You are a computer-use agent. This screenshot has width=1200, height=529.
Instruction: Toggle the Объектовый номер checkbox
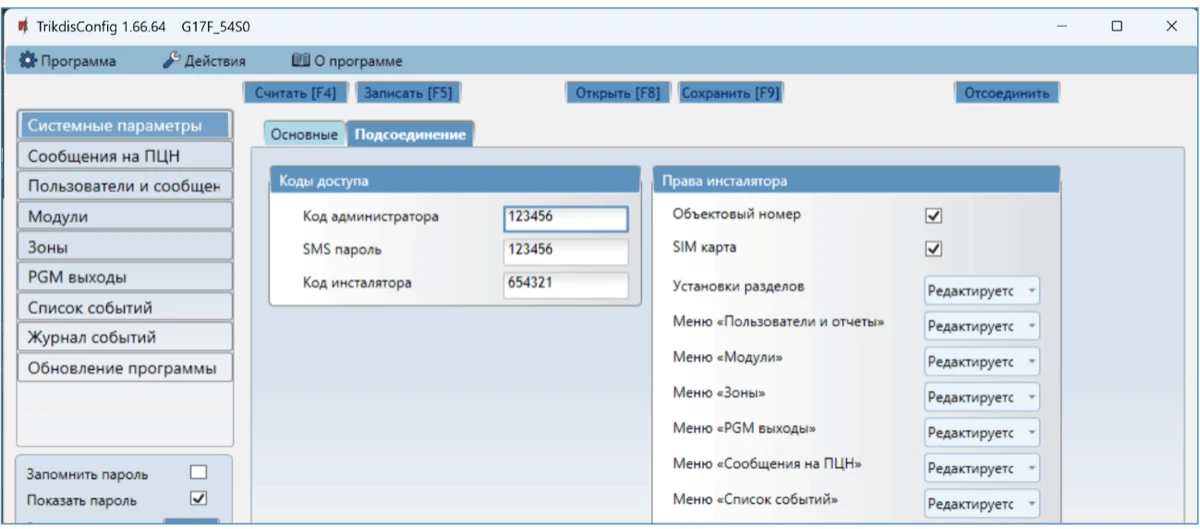935,215
